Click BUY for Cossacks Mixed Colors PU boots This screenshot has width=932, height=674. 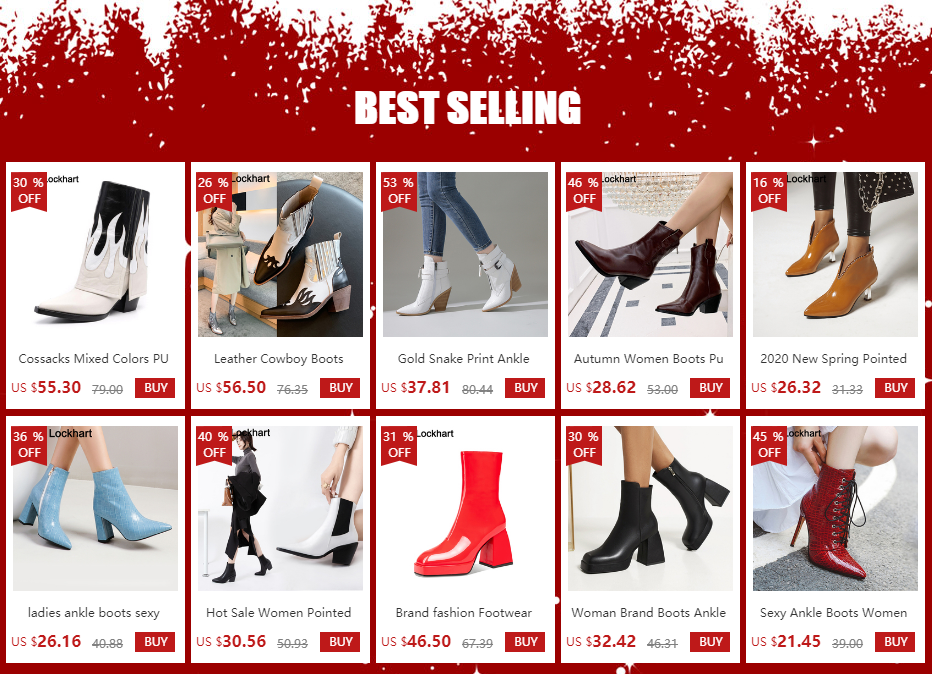(x=155, y=388)
